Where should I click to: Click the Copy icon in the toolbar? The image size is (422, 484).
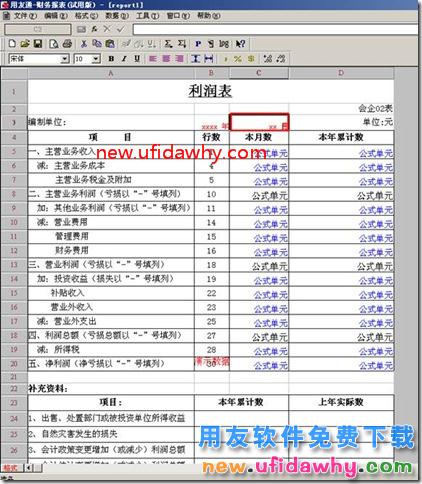[97, 44]
